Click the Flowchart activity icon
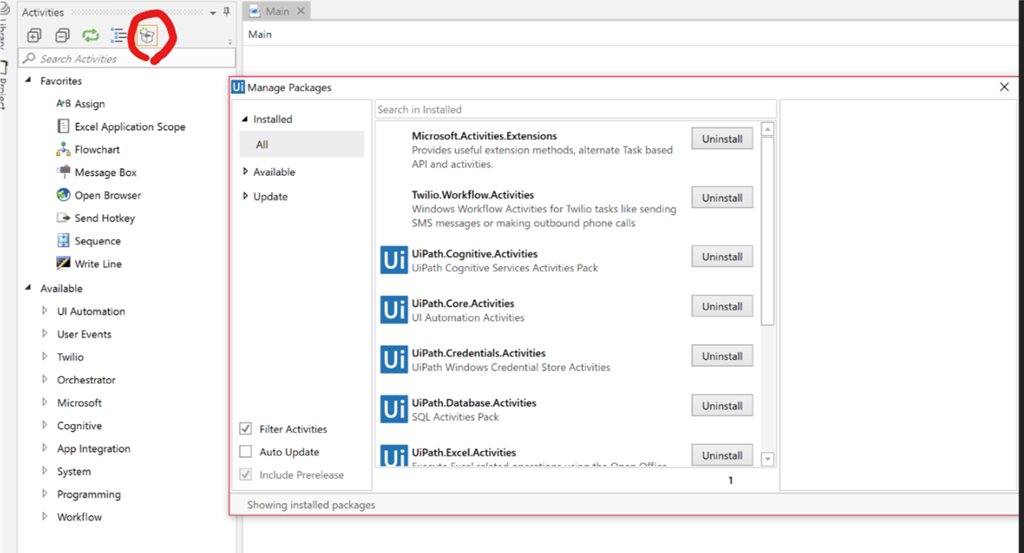 tap(63, 149)
